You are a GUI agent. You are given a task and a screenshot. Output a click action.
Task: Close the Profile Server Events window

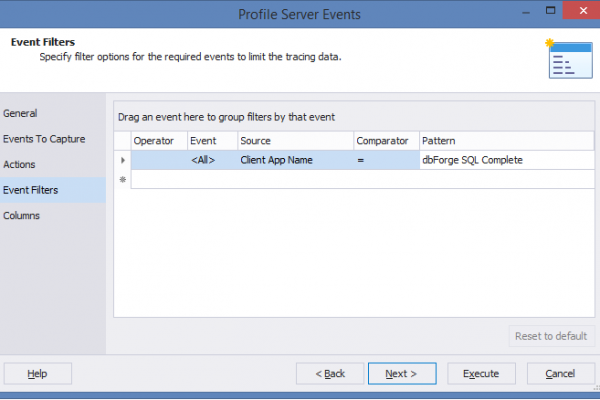click(x=583, y=11)
